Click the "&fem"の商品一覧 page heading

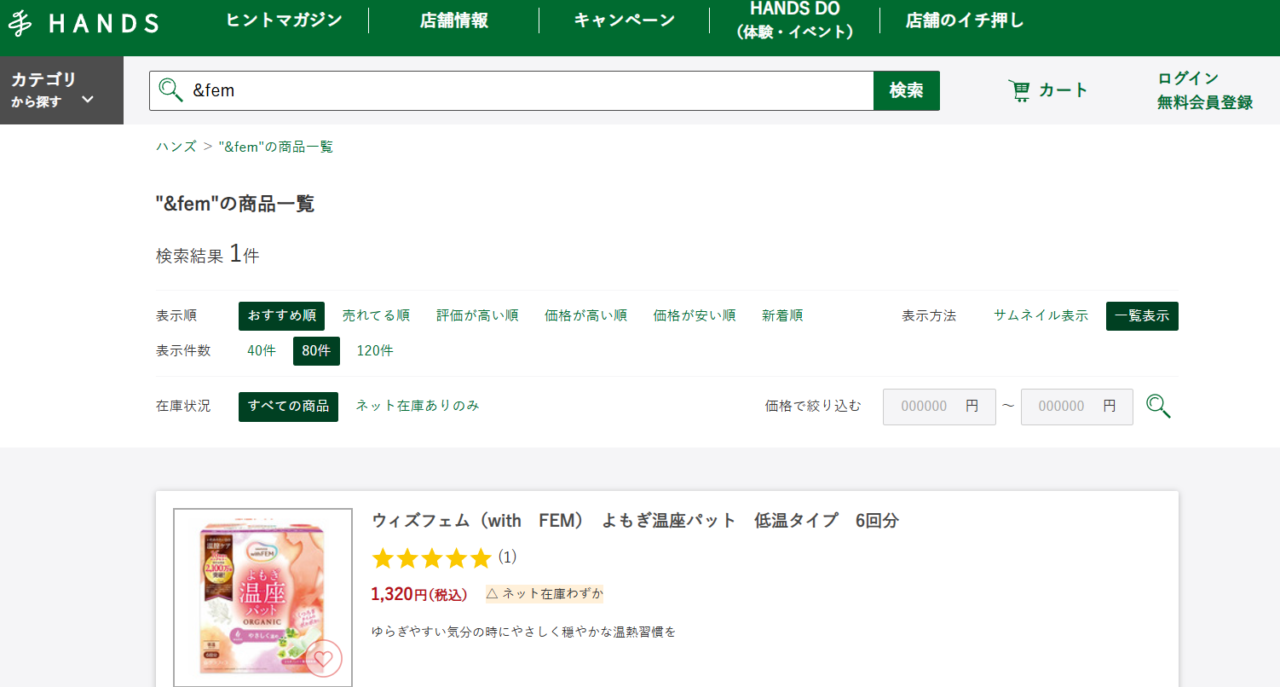tap(235, 204)
